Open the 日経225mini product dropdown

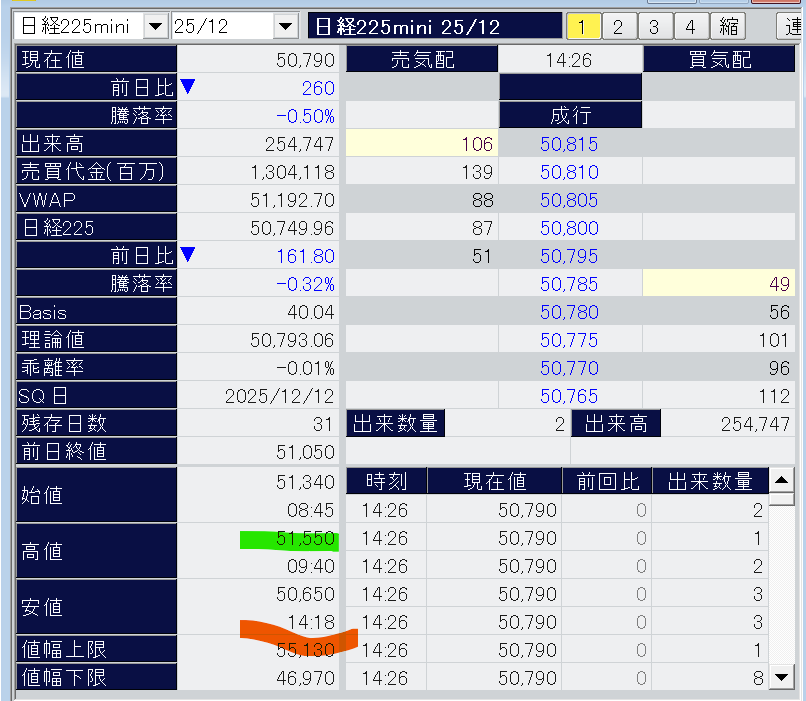point(156,26)
